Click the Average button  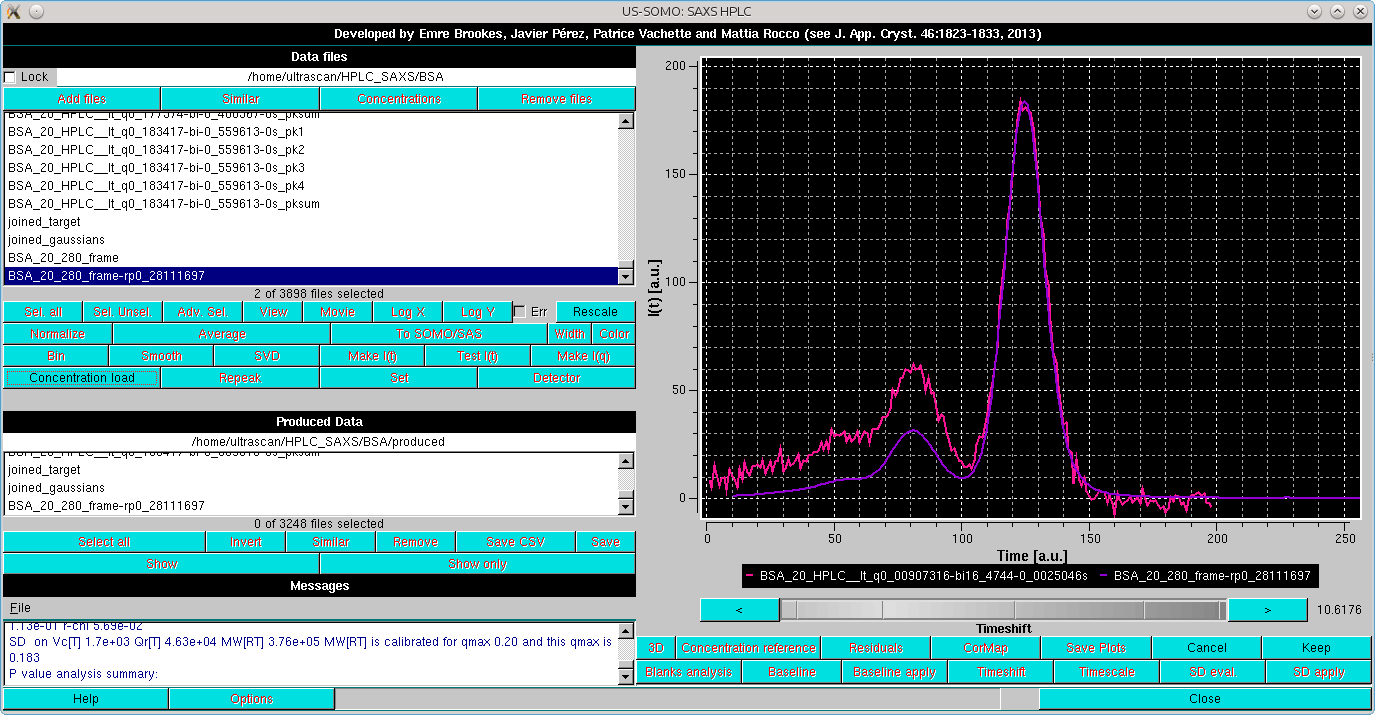[222, 334]
